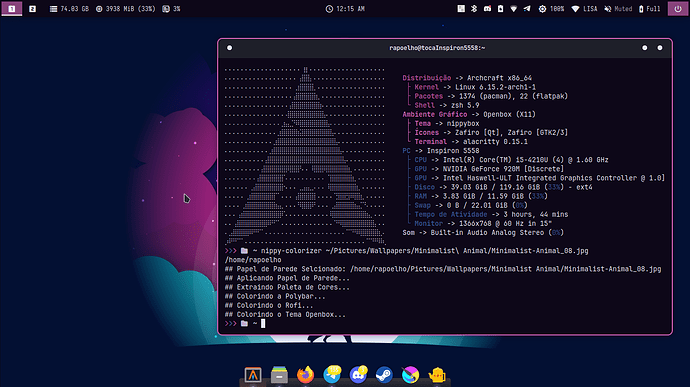The image size is (690, 387).
Task: Click the brightness 100% module
Action: pos(551,9)
